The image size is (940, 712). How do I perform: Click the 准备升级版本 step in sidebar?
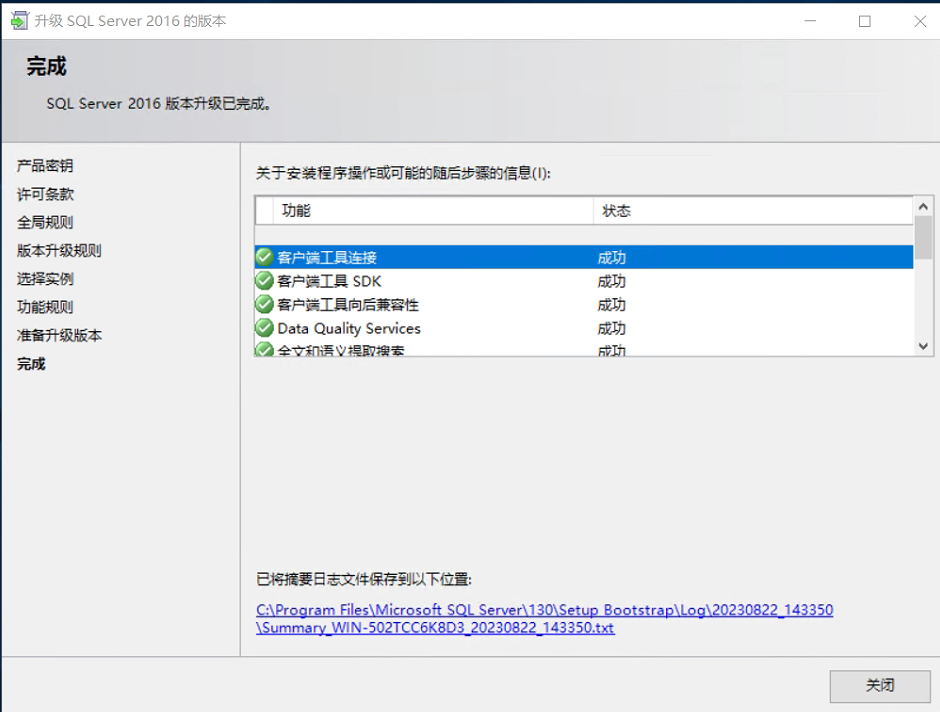(x=59, y=335)
